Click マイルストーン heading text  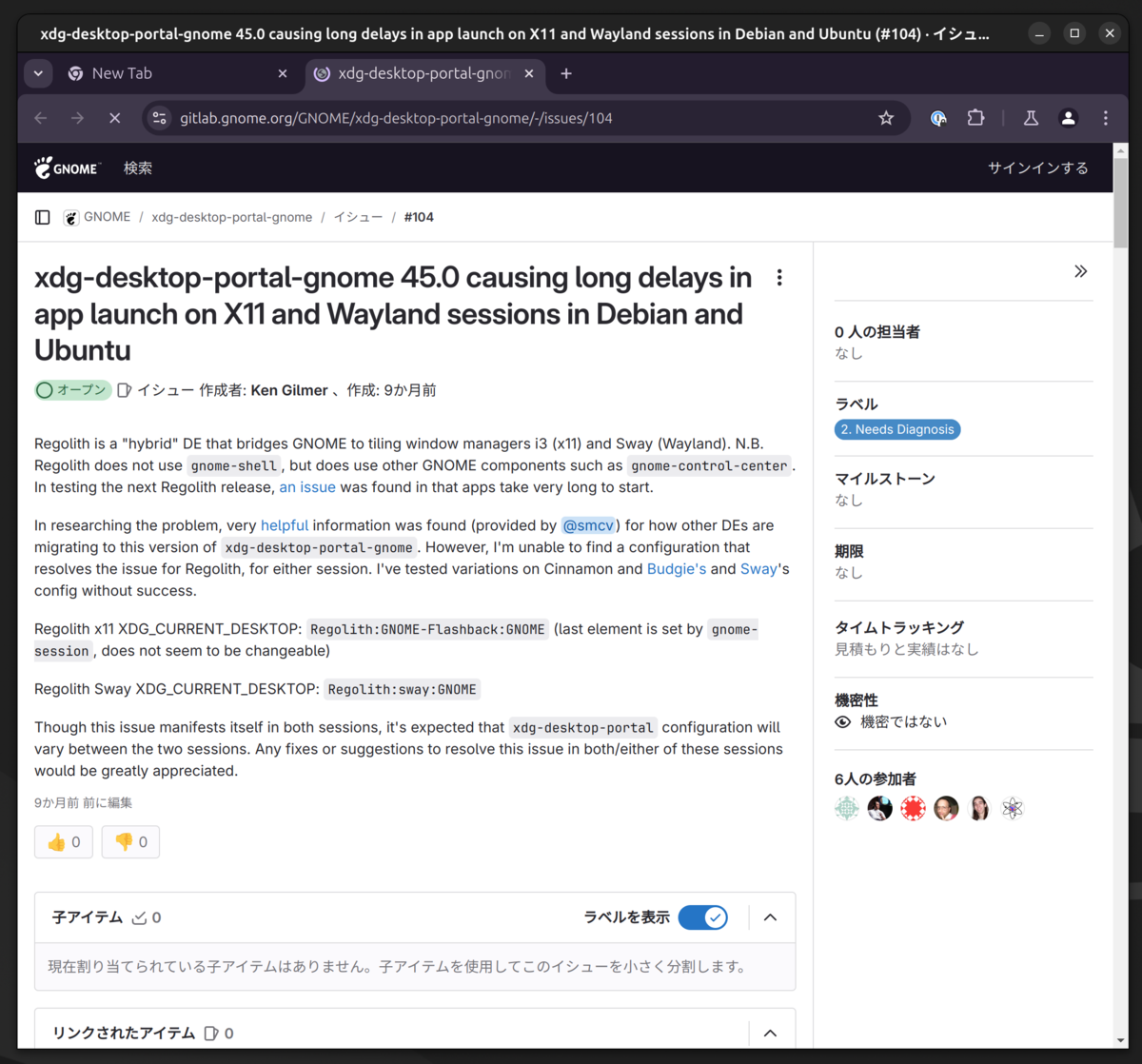pos(885,479)
